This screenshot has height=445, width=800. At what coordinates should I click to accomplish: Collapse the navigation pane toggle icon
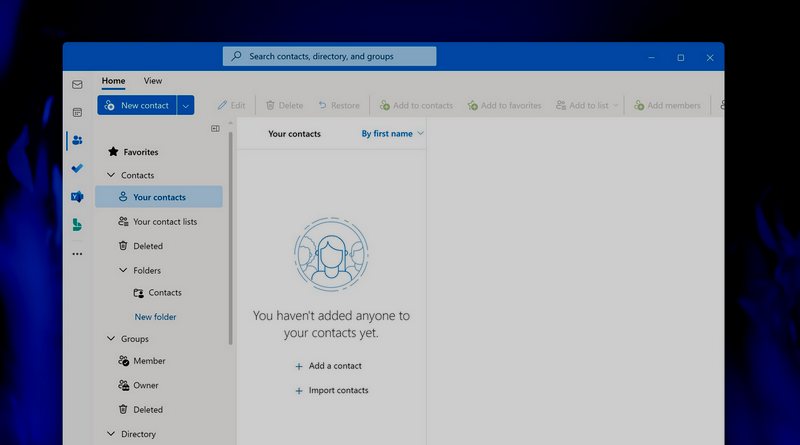(x=215, y=129)
